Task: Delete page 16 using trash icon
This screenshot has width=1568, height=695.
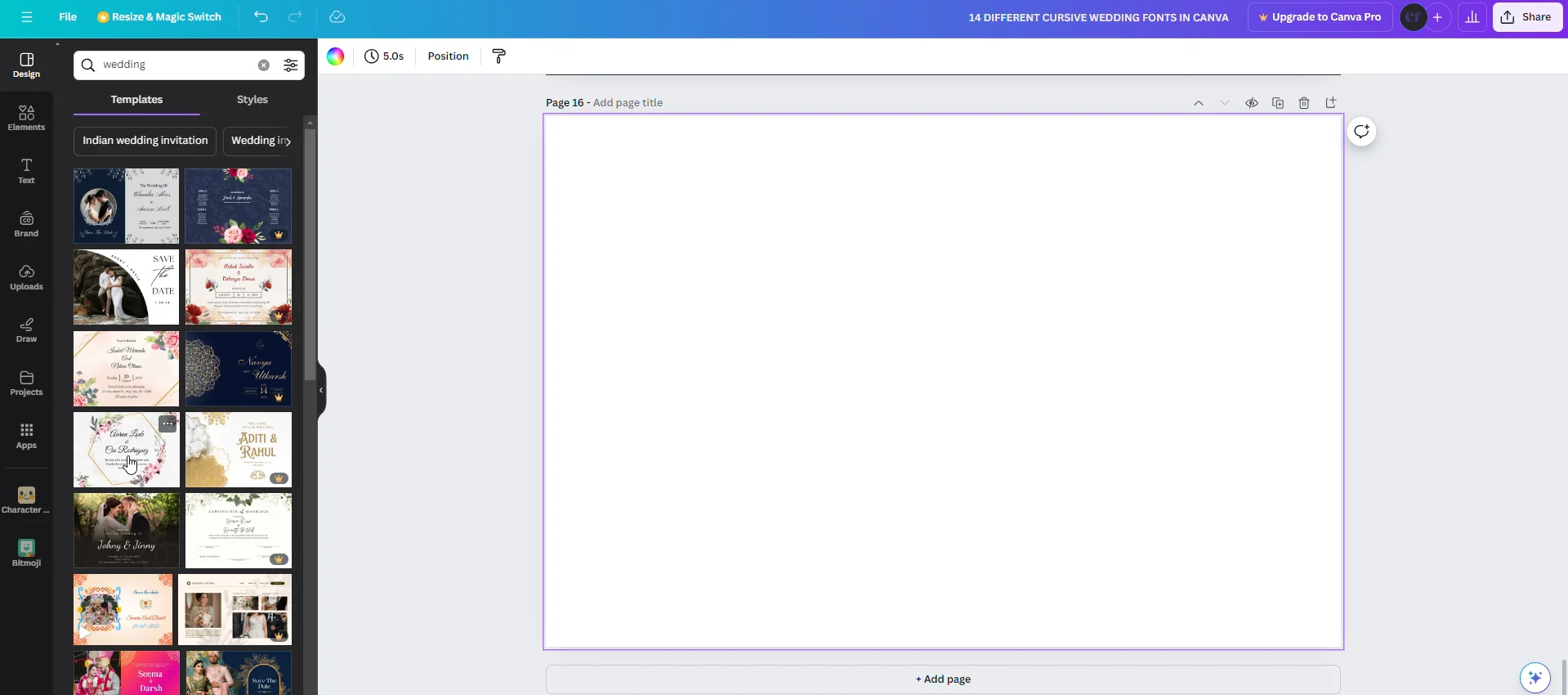Action: pos(1304,103)
